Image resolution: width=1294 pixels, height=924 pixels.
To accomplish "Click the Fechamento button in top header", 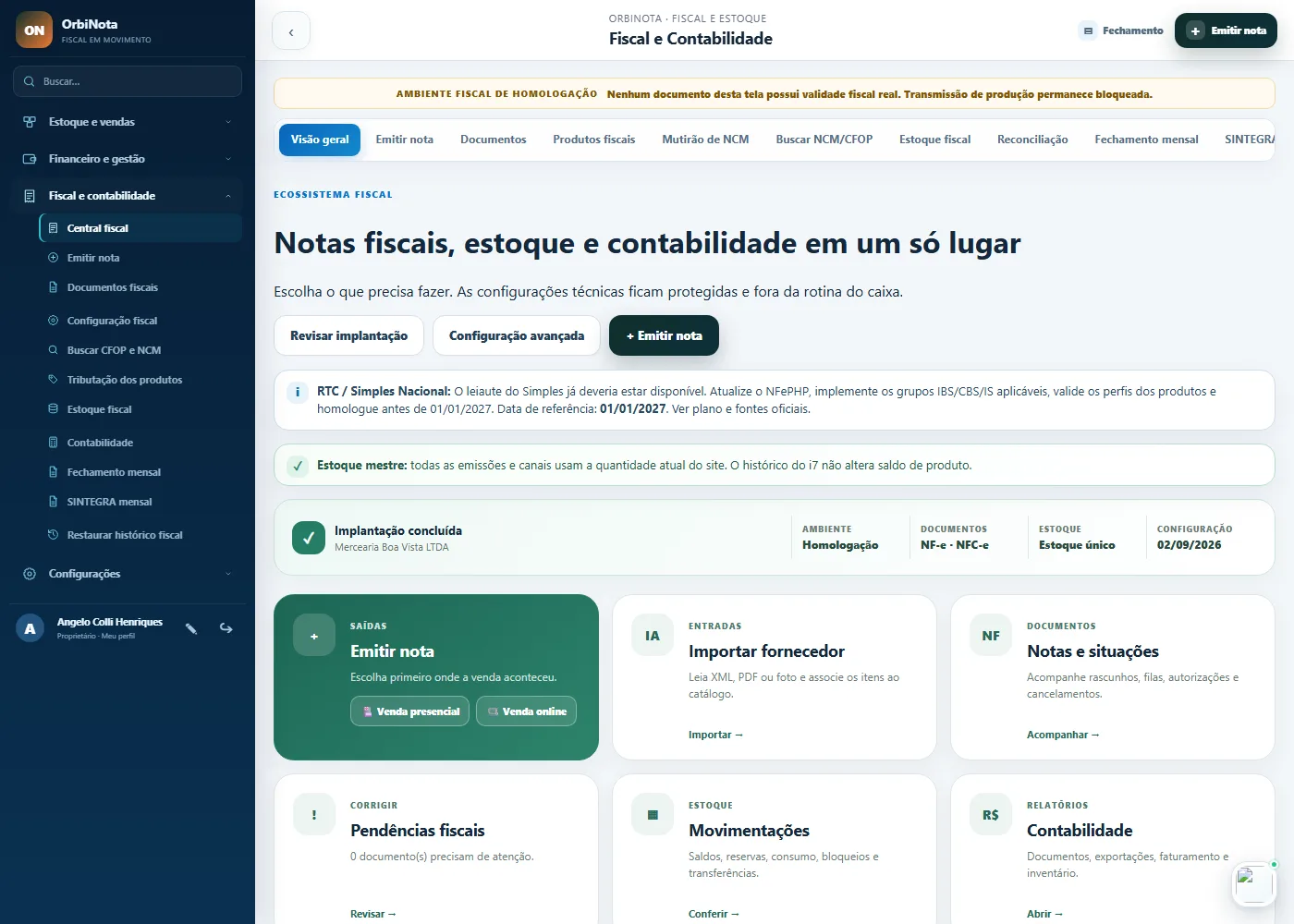I will point(1122,30).
